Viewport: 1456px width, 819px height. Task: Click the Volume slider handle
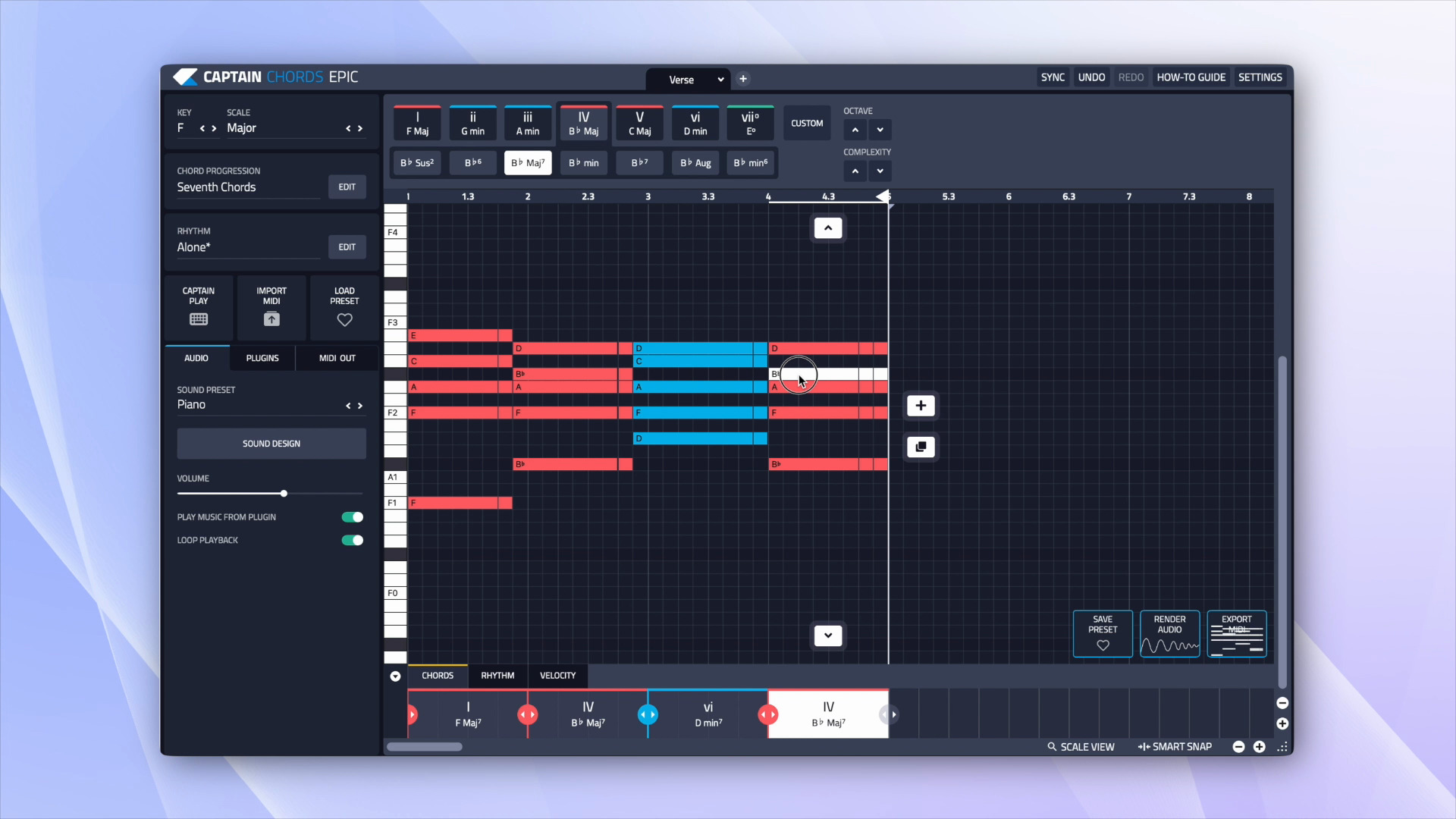(x=284, y=494)
